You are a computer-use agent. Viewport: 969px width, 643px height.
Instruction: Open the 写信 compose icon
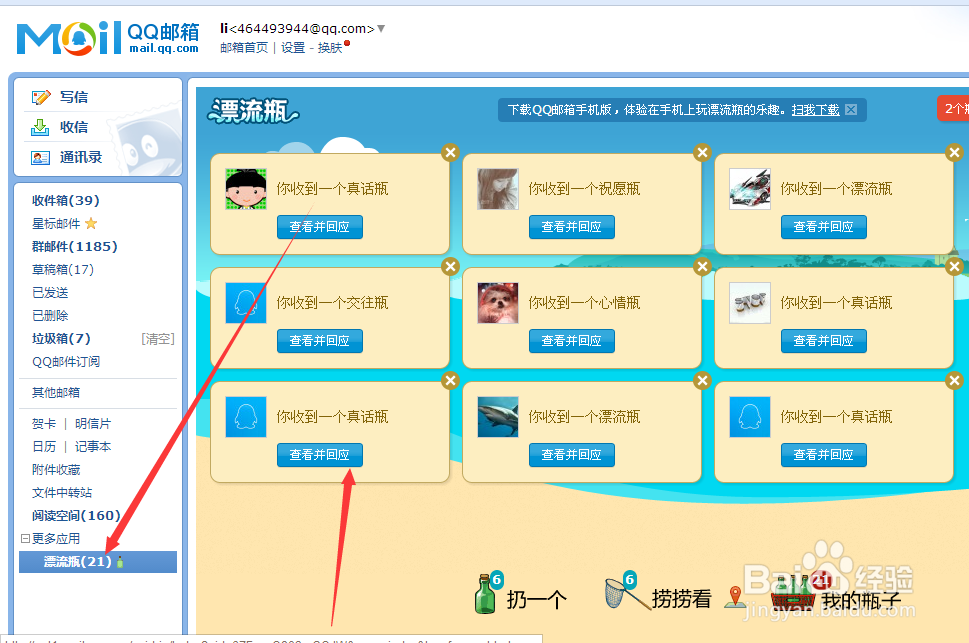point(41,97)
